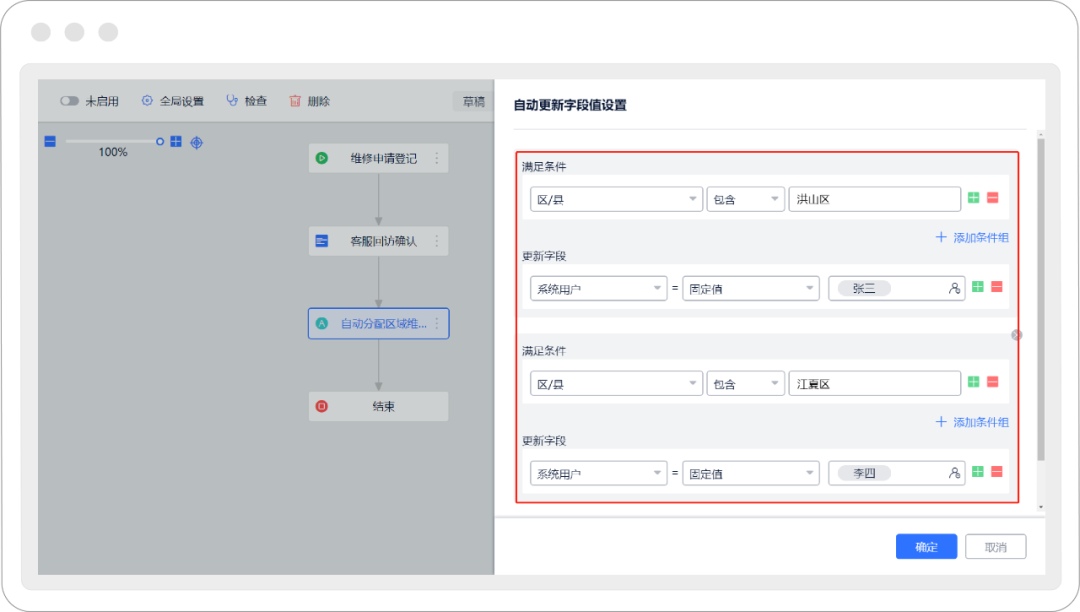
Task: Open the first 固定值 type dropdown
Action: (x=750, y=288)
